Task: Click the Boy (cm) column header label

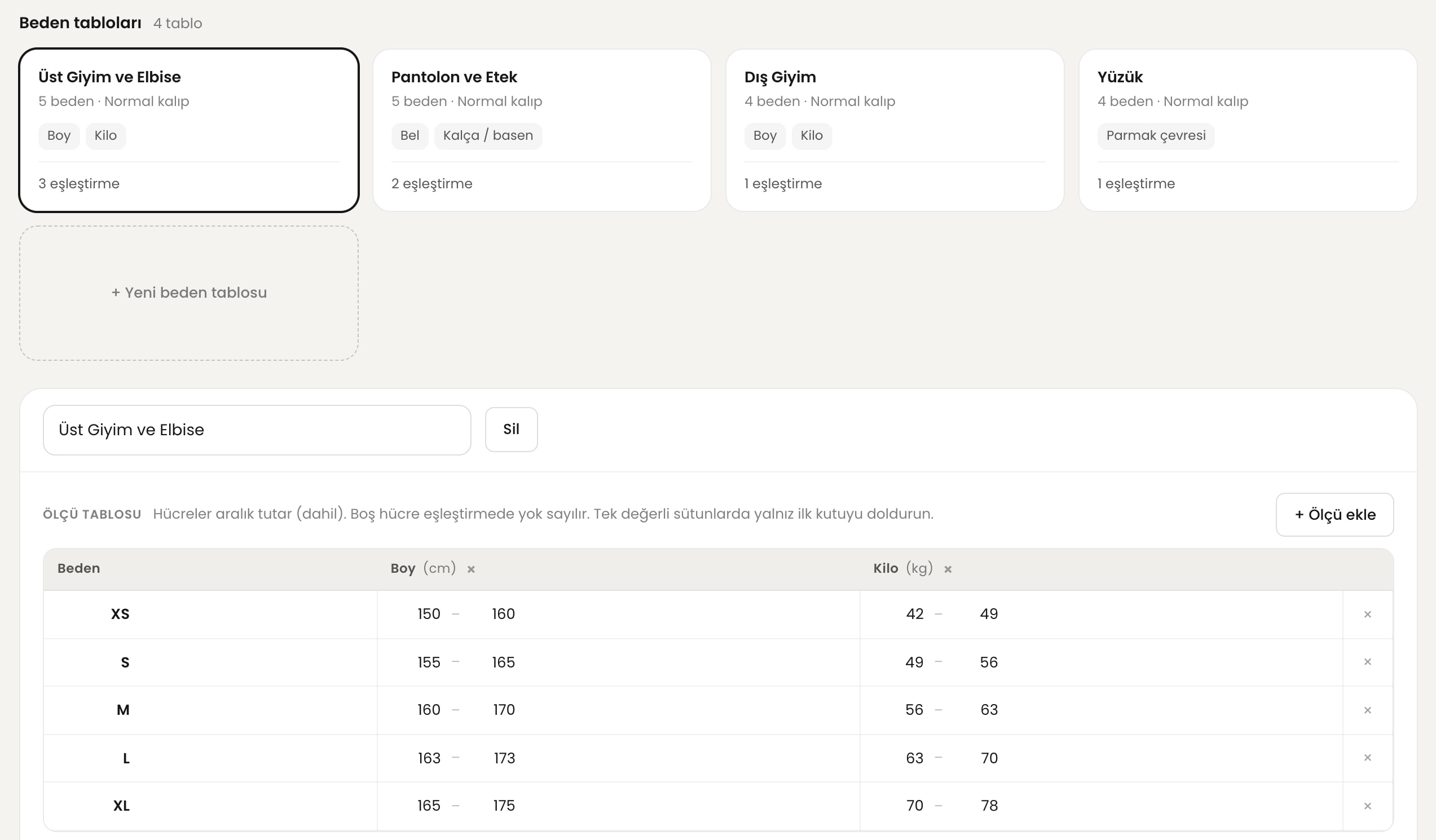Action: [x=424, y=568]
